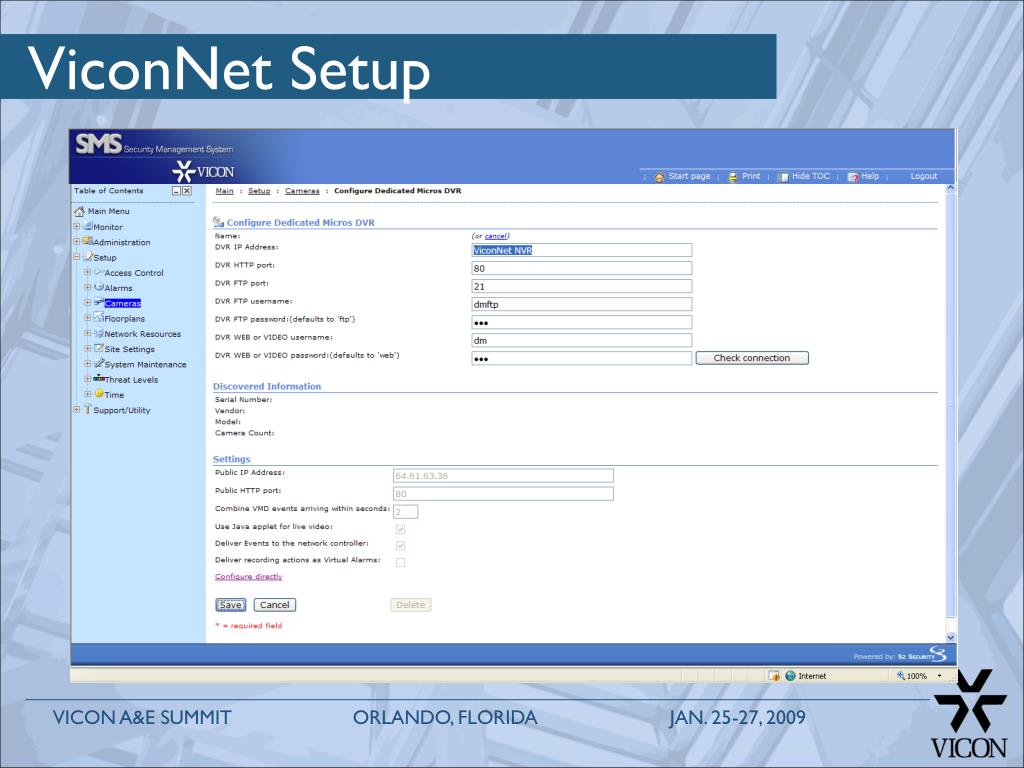Expand the Monitor tree node
Viewport: 1024px width, 768px height.
click(76, 227)
